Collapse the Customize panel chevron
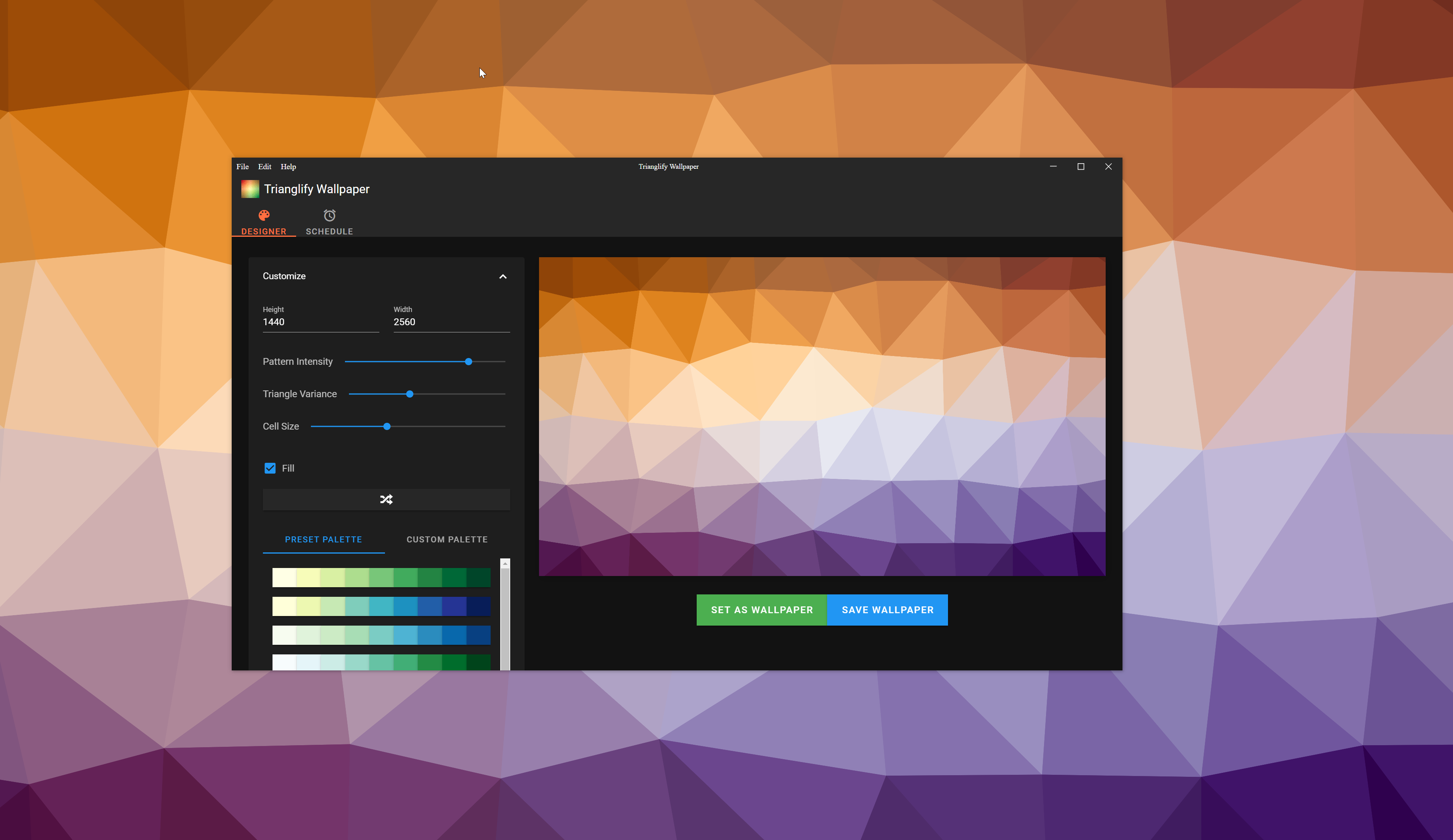Image resolution: width=1453 pixels, height=840 pixels. click(502, 276)
